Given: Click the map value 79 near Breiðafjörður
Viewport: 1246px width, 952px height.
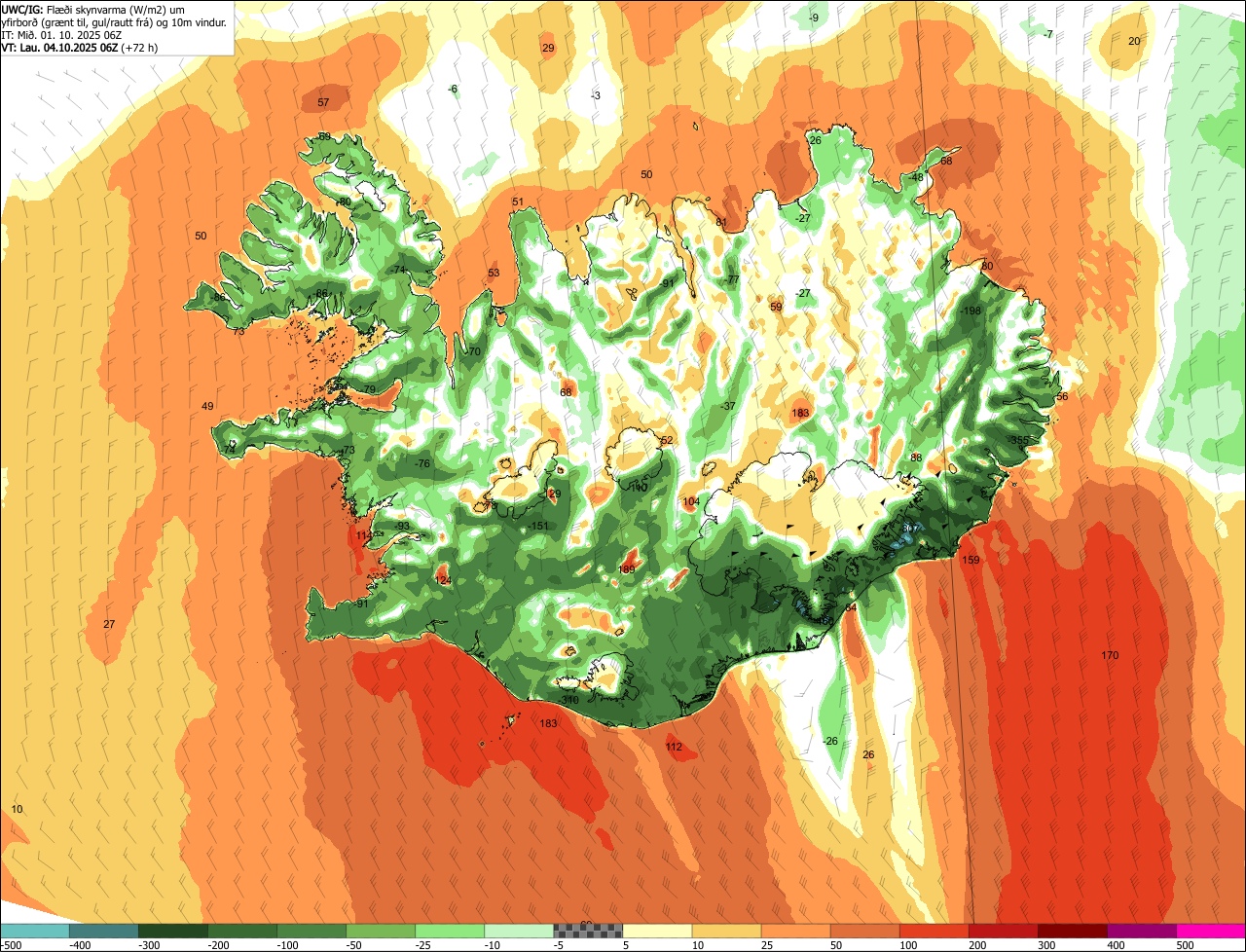Looking at the screenshot, I should tap(369, 389).
